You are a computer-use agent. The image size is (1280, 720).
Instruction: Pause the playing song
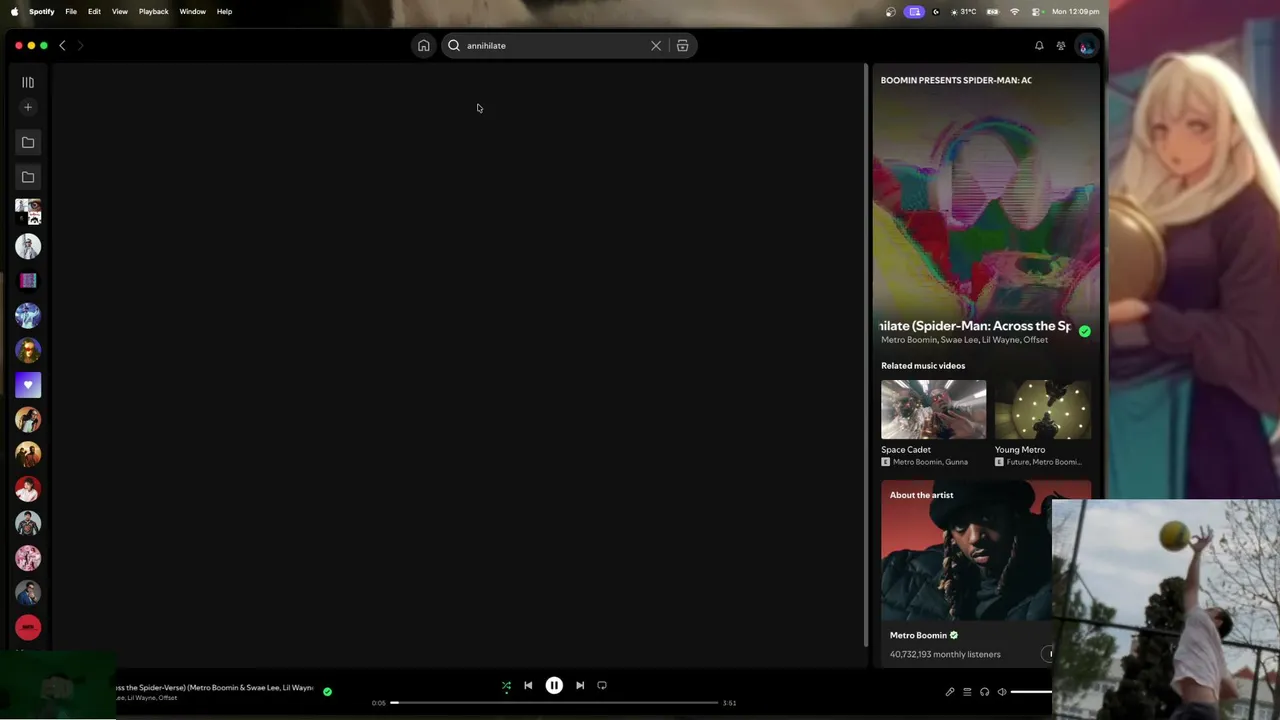(x=554, y=685)
